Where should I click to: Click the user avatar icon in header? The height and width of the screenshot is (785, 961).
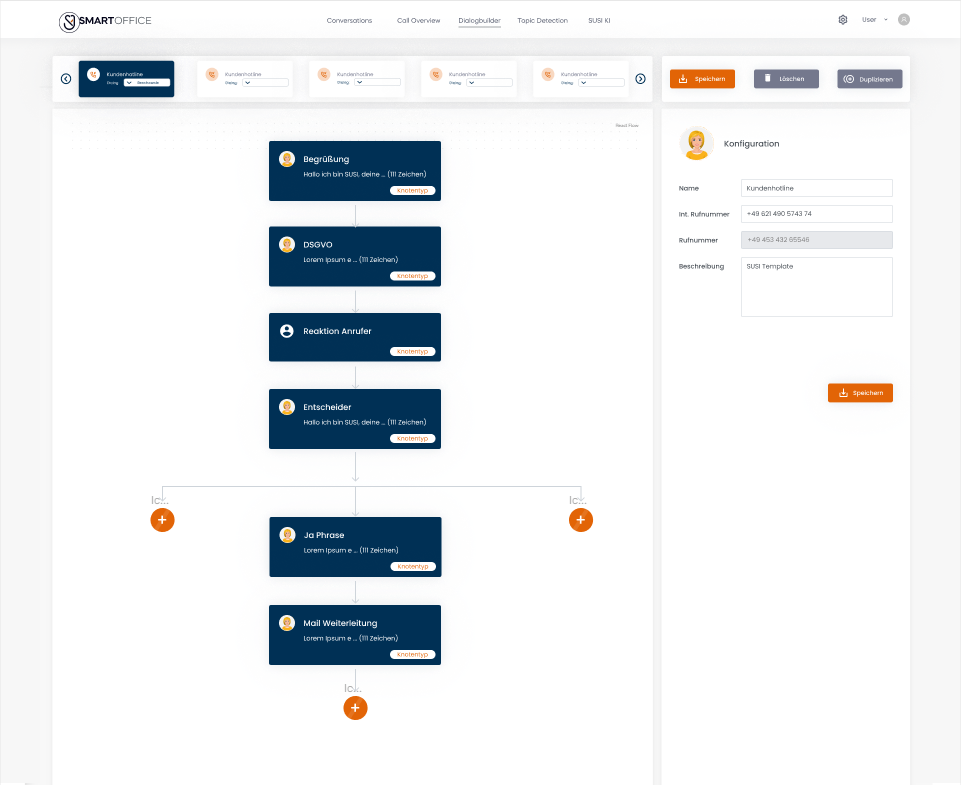click(903, 20)
